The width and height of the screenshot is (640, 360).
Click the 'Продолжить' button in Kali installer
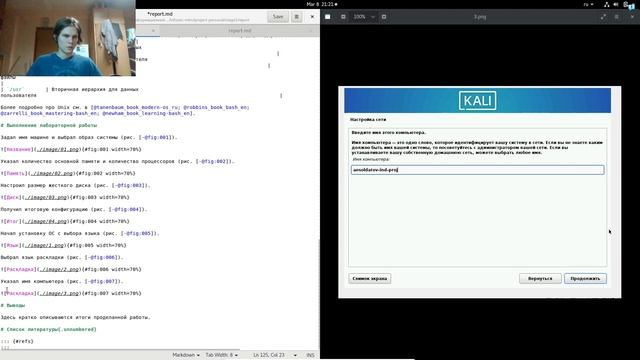coord(585,278)
